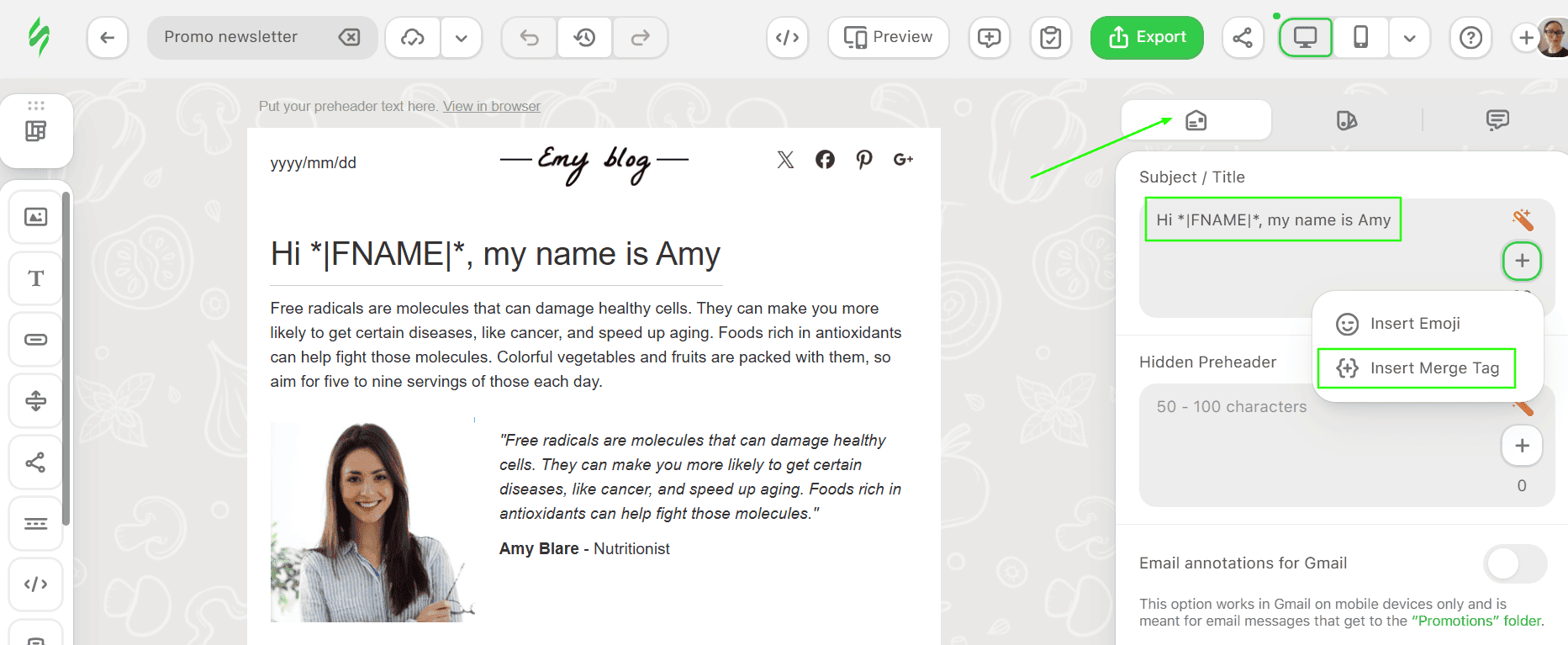This screenshot has width=1568, height=645.
Task: Click the AI magic wand for subject
Action: pyautogui.click(x=1523, y=219)
